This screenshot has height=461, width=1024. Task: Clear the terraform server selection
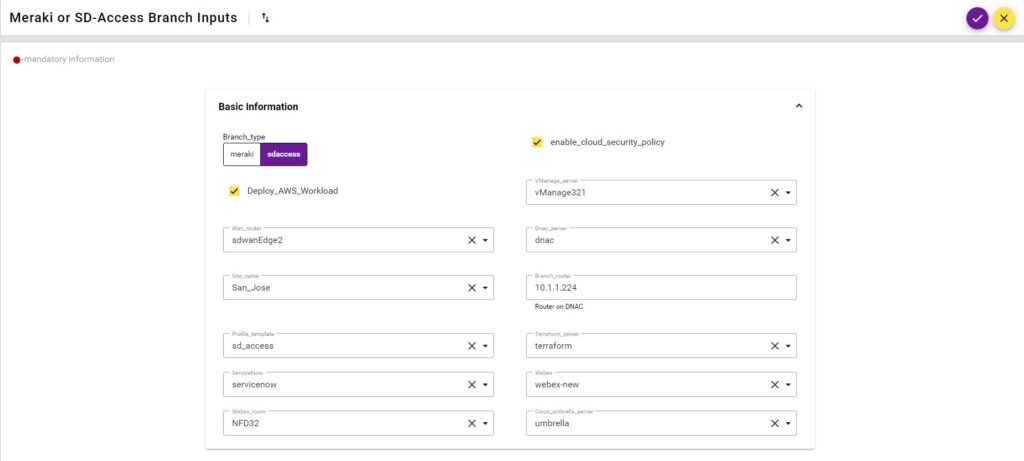click(x=775, y=346)
